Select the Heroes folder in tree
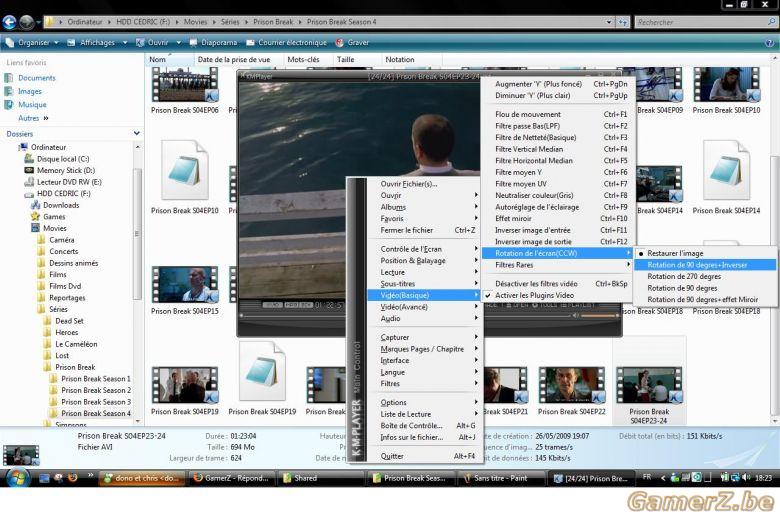The image size is (780, 519). pos(66,332)
